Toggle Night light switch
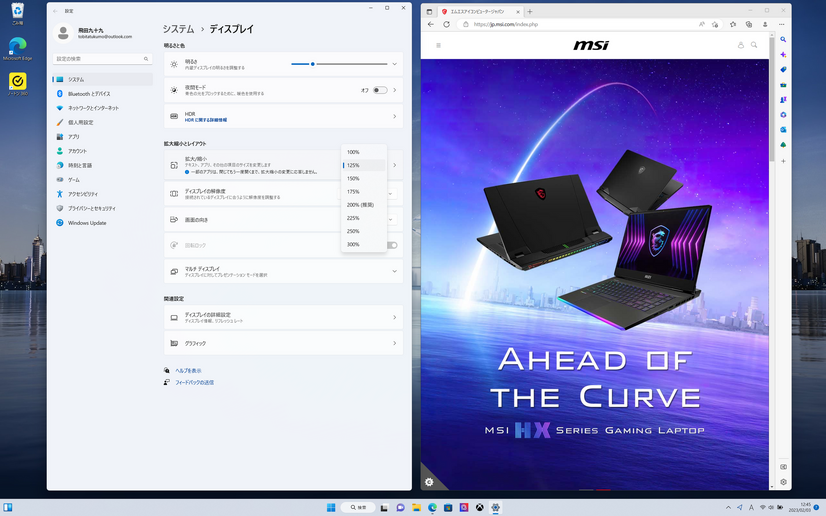The height and width of the screenshot is (516, 826). (380, 90)
